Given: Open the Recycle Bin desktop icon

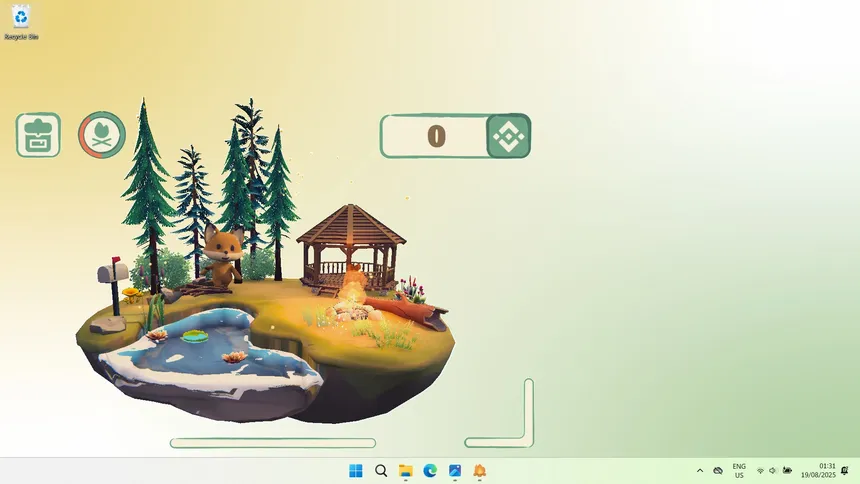Looking at the screenshot, I should [21, 22].
